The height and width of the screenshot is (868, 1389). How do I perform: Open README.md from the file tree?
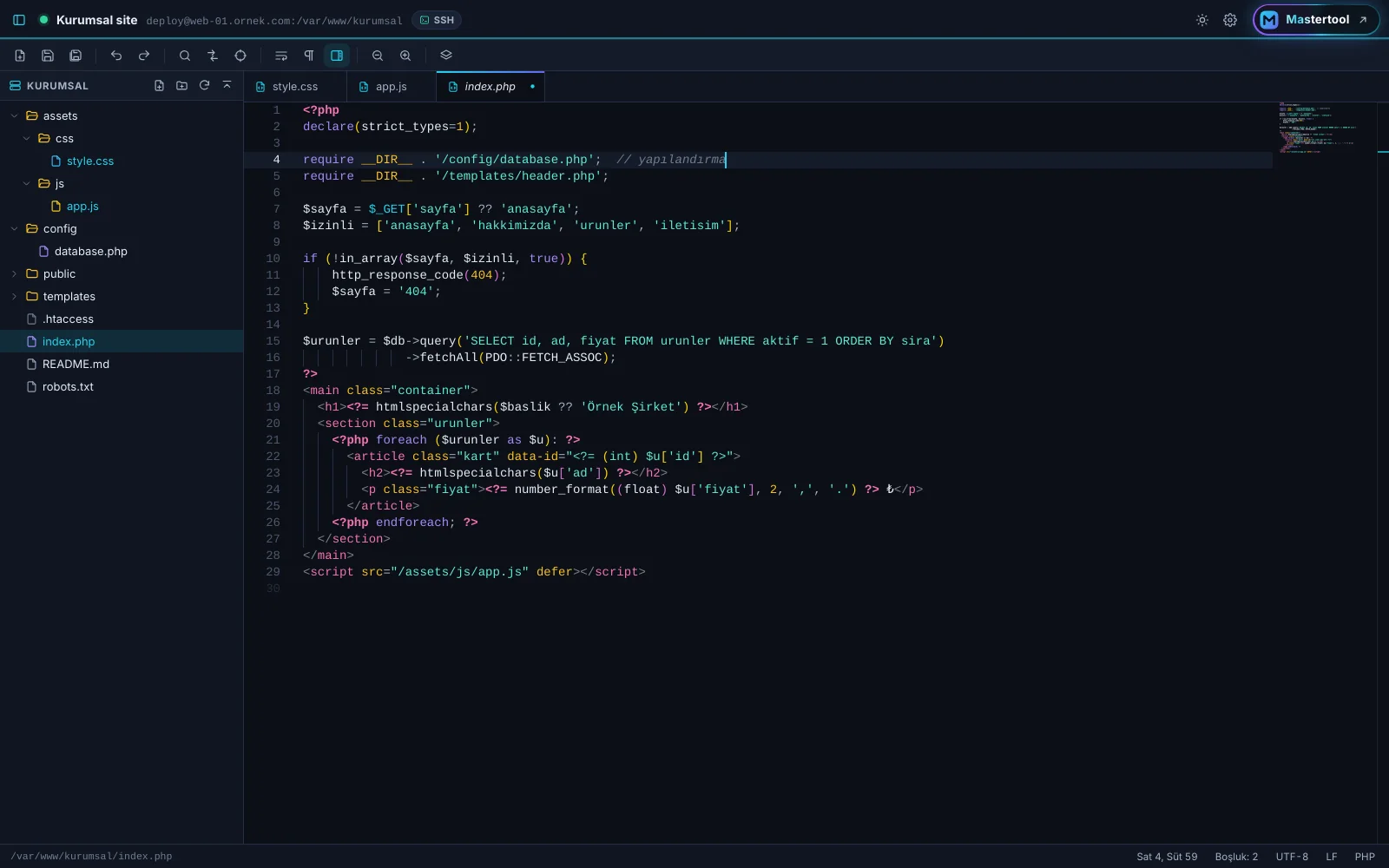pos(122,365)
